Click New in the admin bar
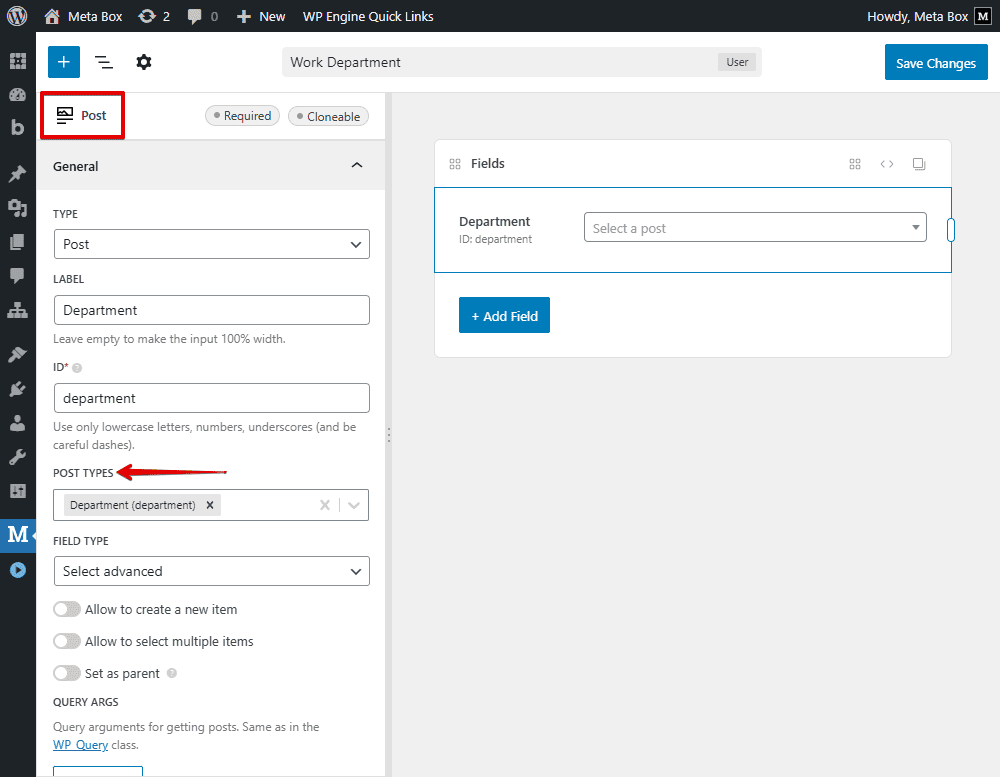This screenshot has width=1000, height=777. [x=262, y=16]
